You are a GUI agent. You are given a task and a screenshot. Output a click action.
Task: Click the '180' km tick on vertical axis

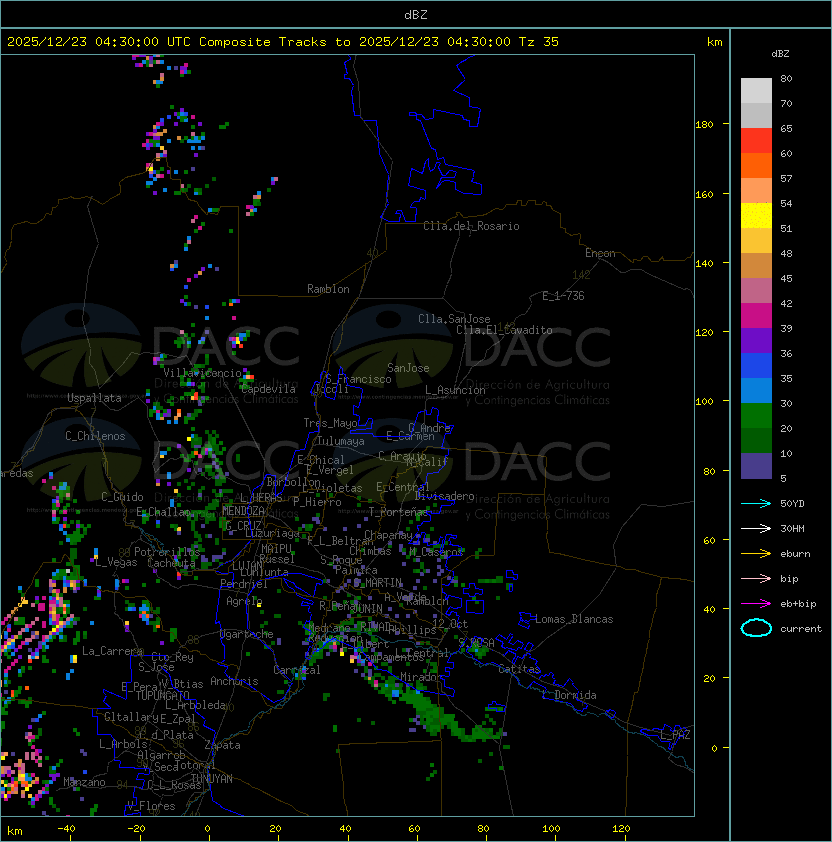[704, 125]
